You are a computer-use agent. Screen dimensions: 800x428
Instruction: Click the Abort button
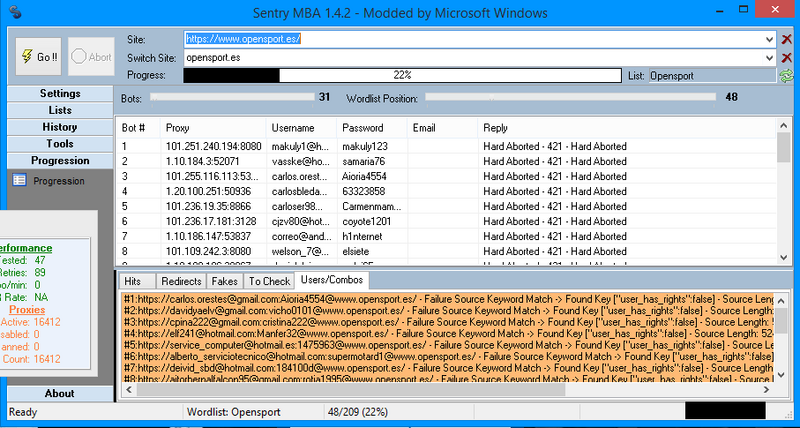(x=91, y=57)
